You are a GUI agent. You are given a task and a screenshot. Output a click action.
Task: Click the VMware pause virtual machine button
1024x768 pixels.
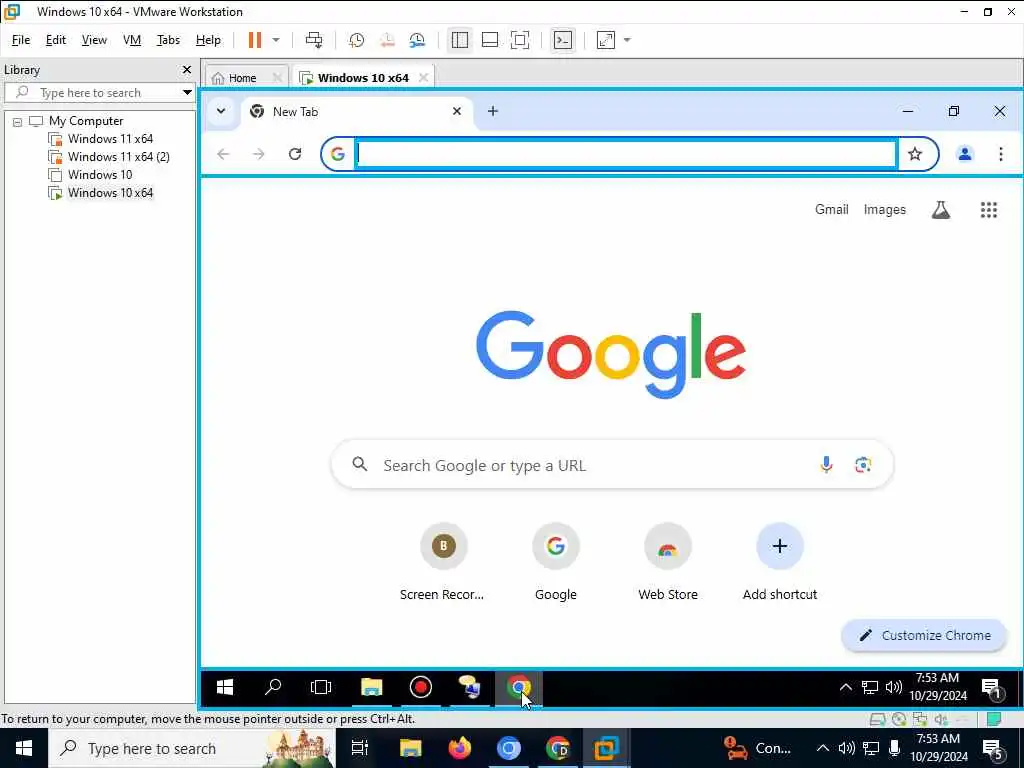point(255,40)
